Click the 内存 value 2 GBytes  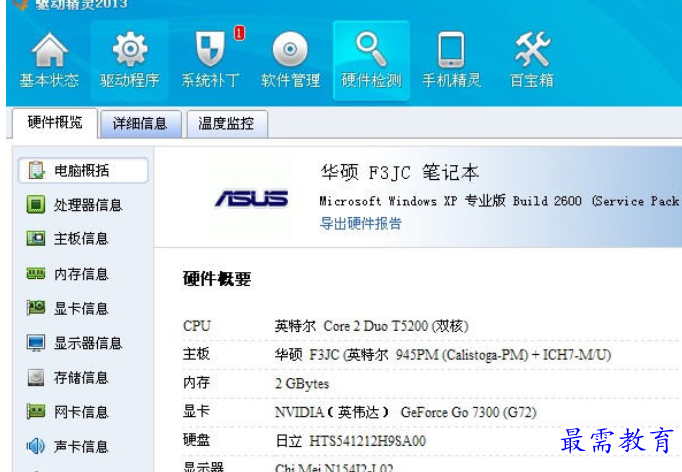point(302,384)
